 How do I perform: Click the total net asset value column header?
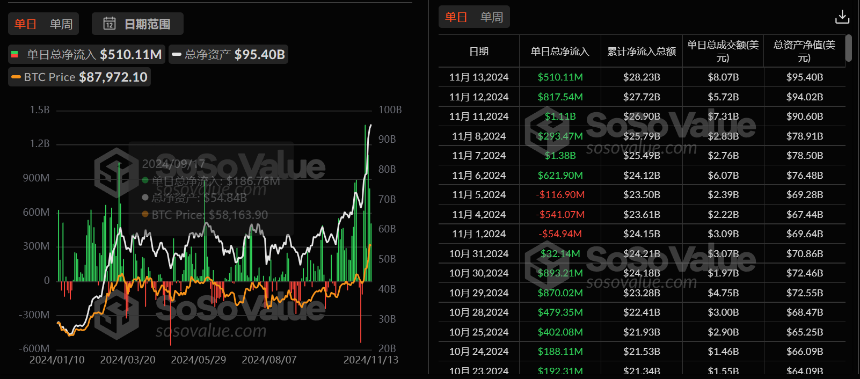[x=804, y=51]
